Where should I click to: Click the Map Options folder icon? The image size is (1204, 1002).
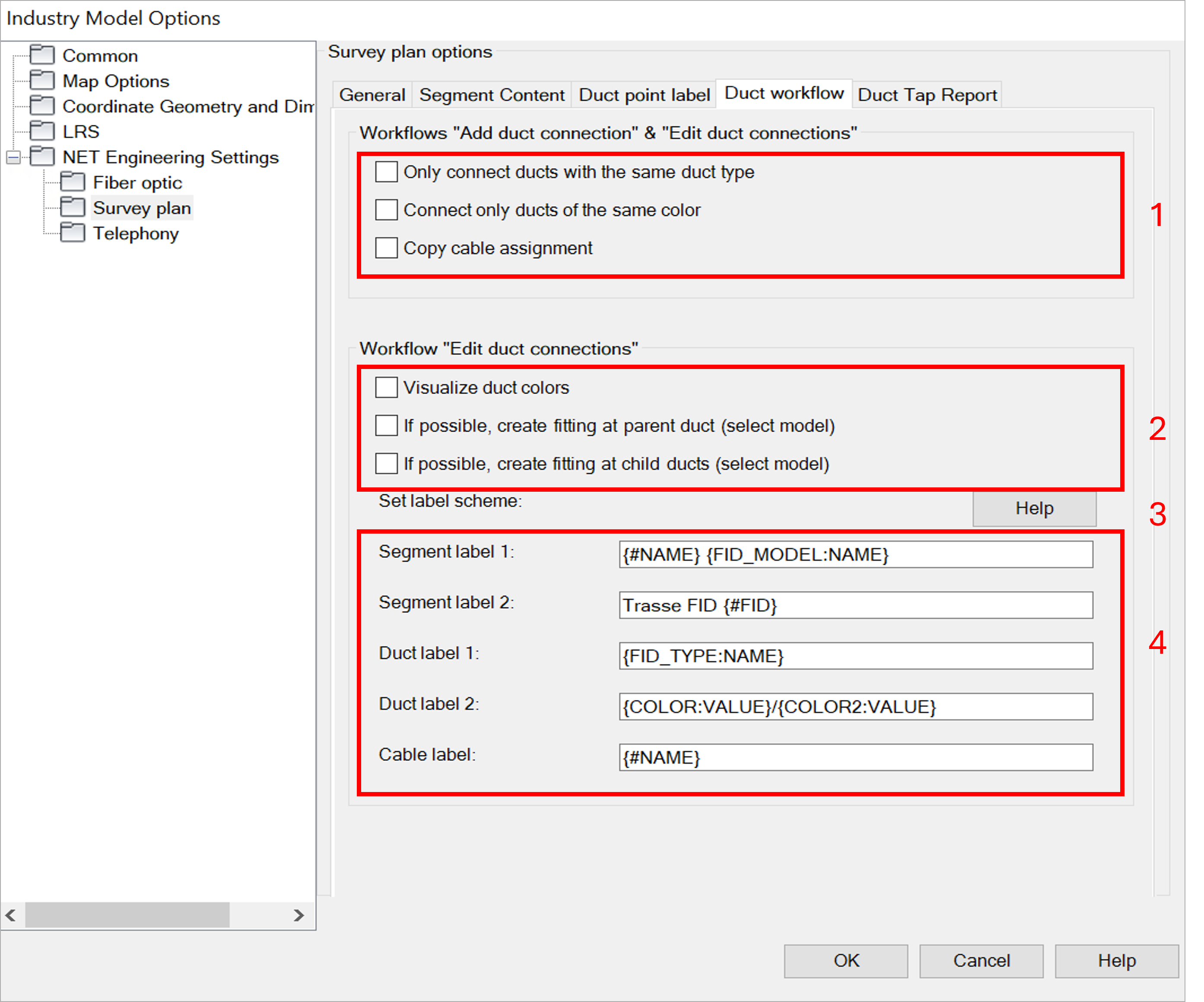[x=42, y=80]
